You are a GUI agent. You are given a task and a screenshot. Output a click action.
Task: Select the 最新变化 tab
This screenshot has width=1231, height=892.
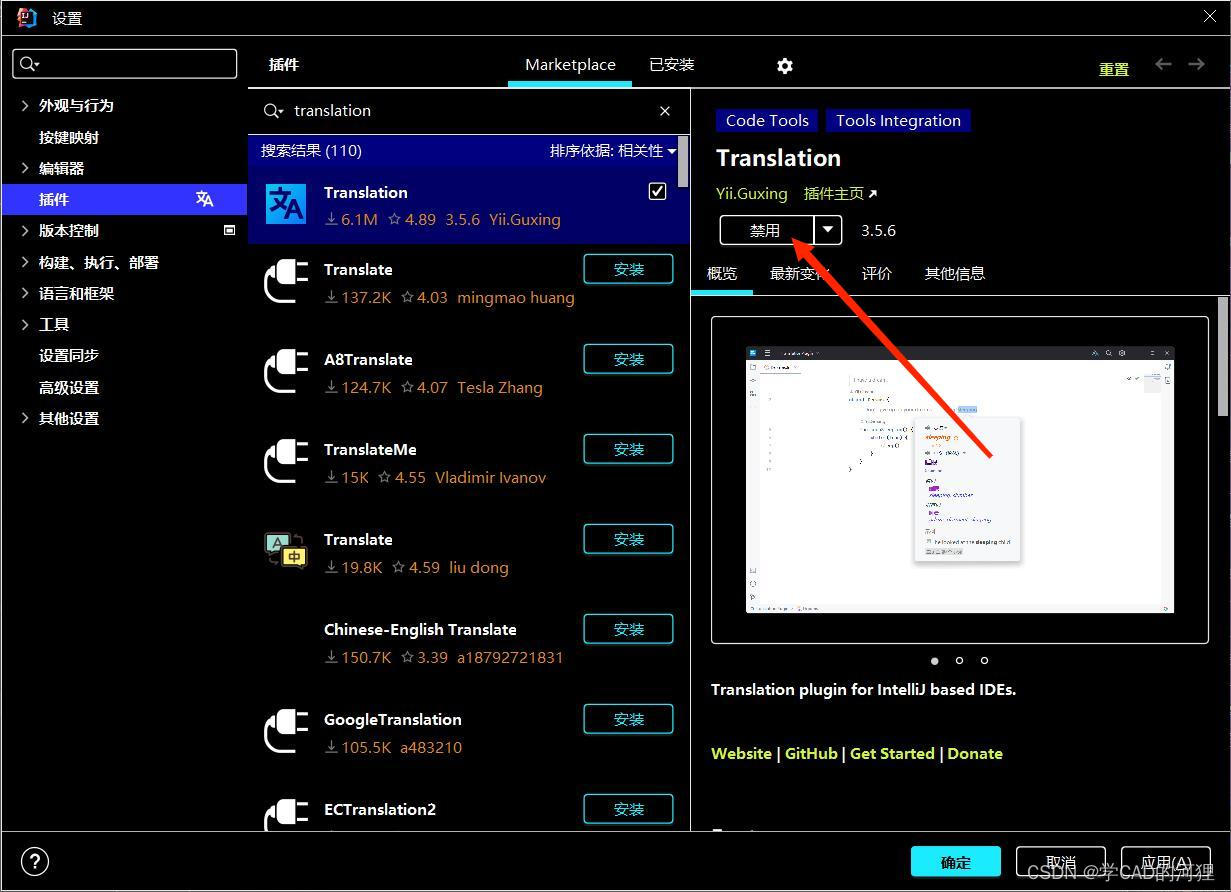pos(799,273)
